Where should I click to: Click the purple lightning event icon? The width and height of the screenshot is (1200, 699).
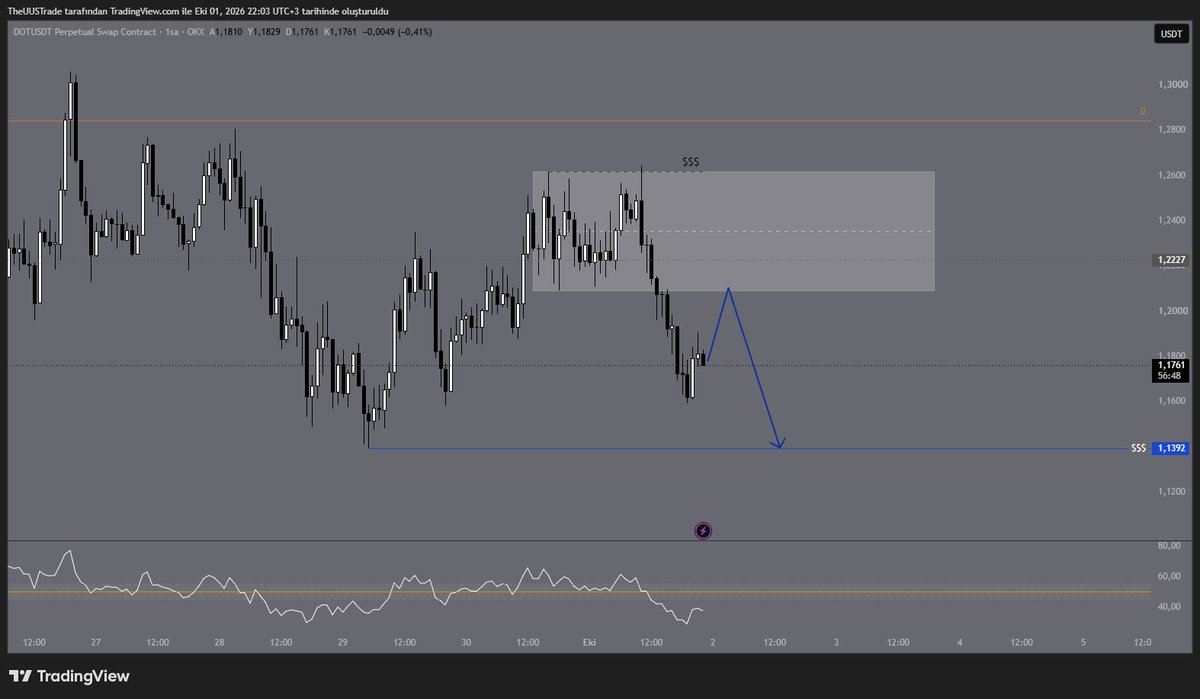pos(703,531)
